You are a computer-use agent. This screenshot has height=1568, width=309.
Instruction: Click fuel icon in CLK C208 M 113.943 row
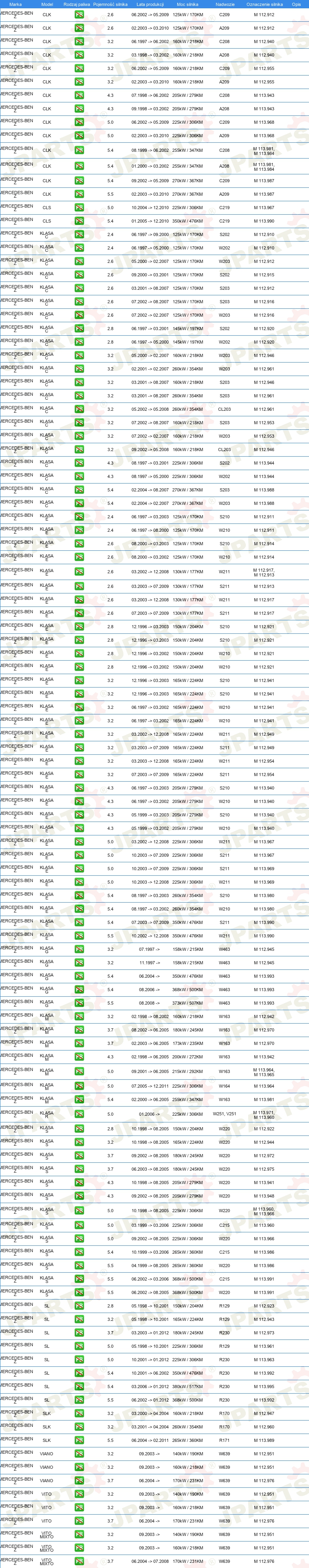(x=79, y=96)
